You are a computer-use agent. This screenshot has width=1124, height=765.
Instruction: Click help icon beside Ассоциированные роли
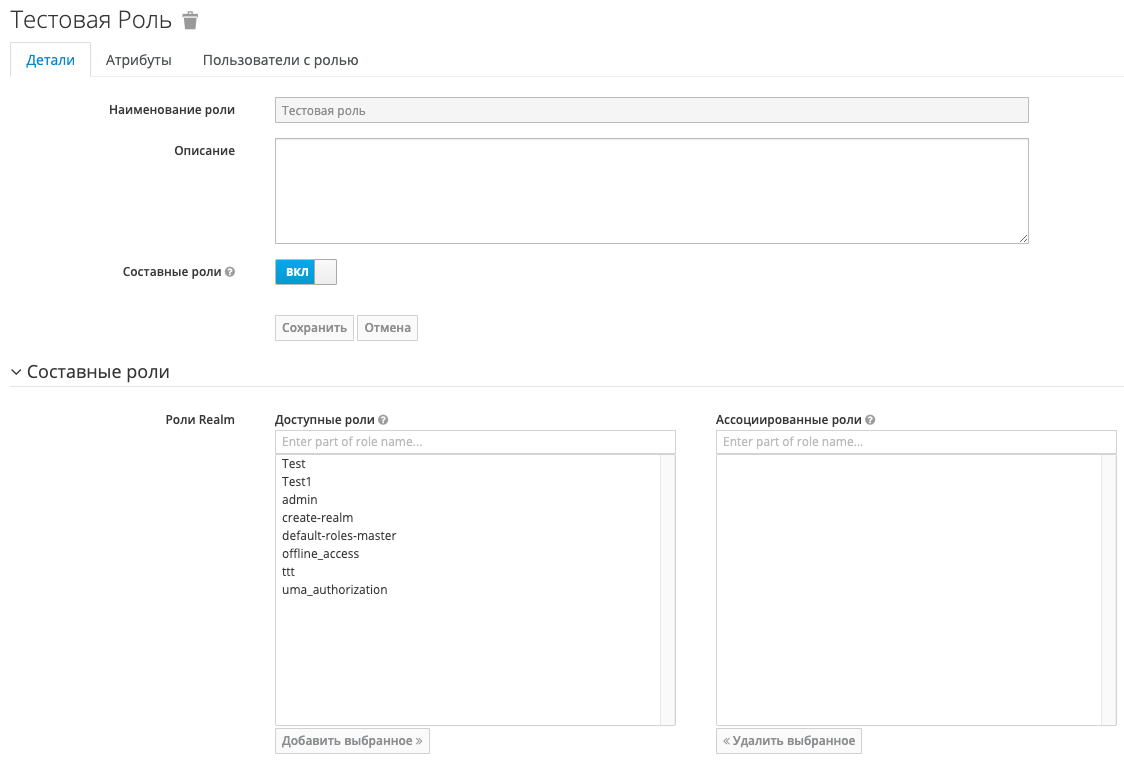870,421
